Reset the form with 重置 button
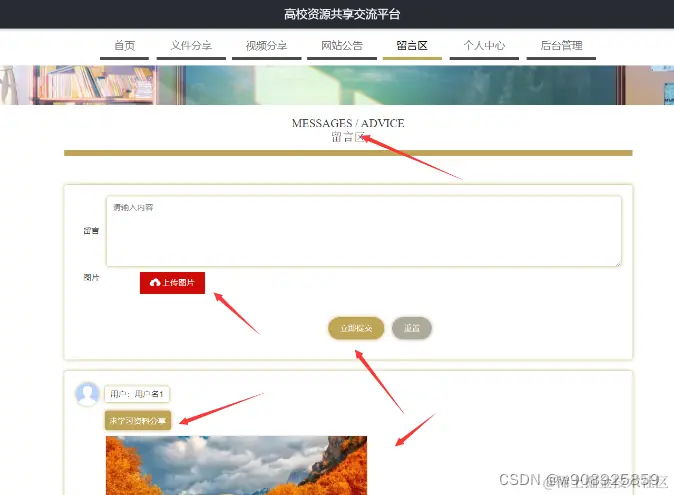Viewport: 674px width, 495px height. tap(412, 328)
